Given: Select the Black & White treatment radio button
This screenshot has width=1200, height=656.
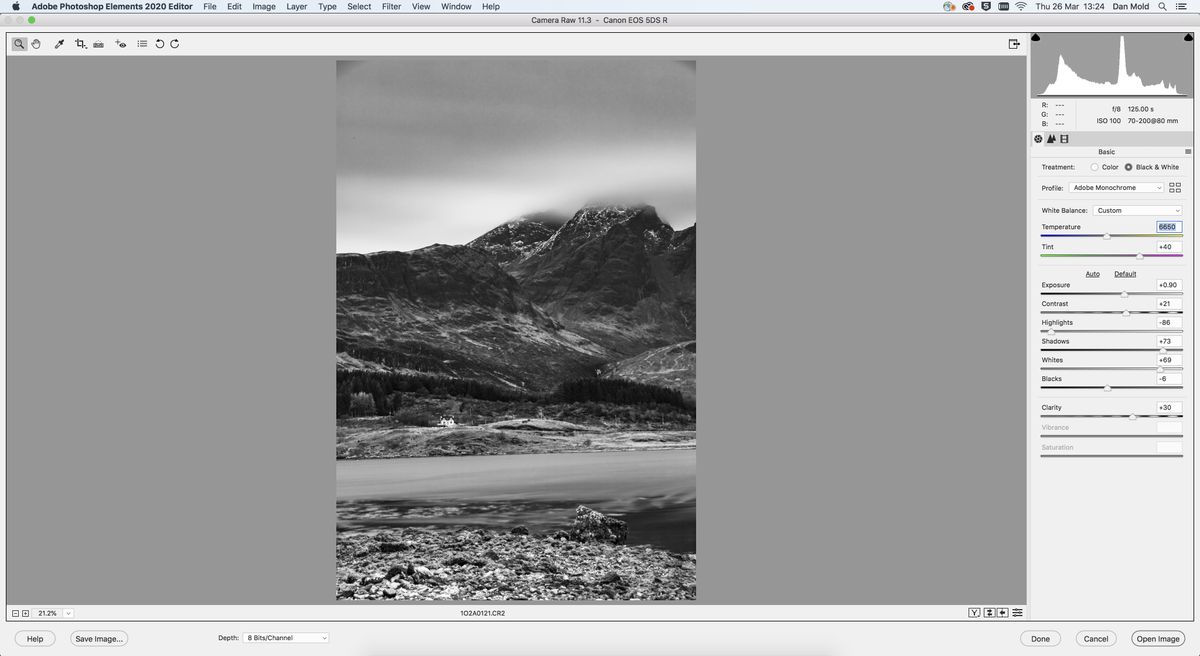Looking at the screenshot, I should coord(1130,167).
